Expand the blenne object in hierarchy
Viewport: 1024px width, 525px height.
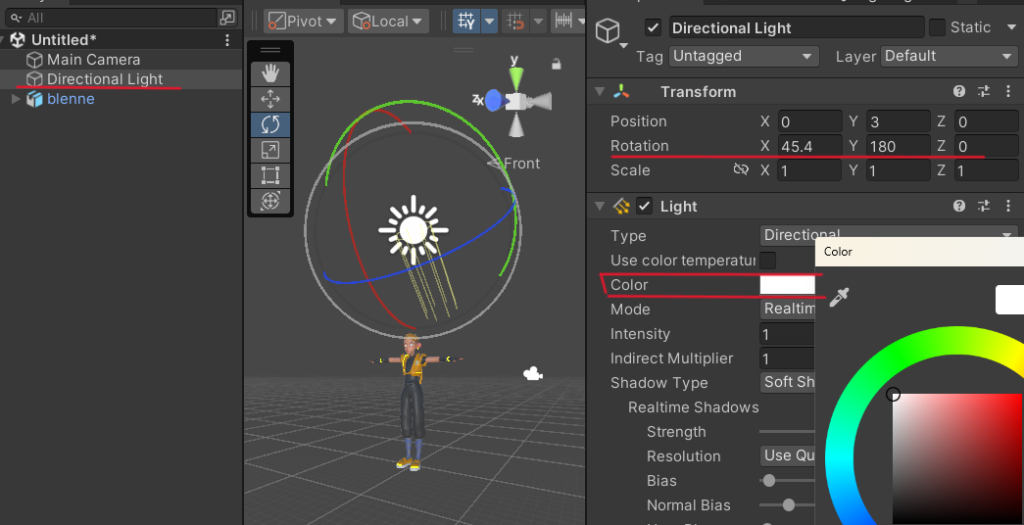[15, 99]
